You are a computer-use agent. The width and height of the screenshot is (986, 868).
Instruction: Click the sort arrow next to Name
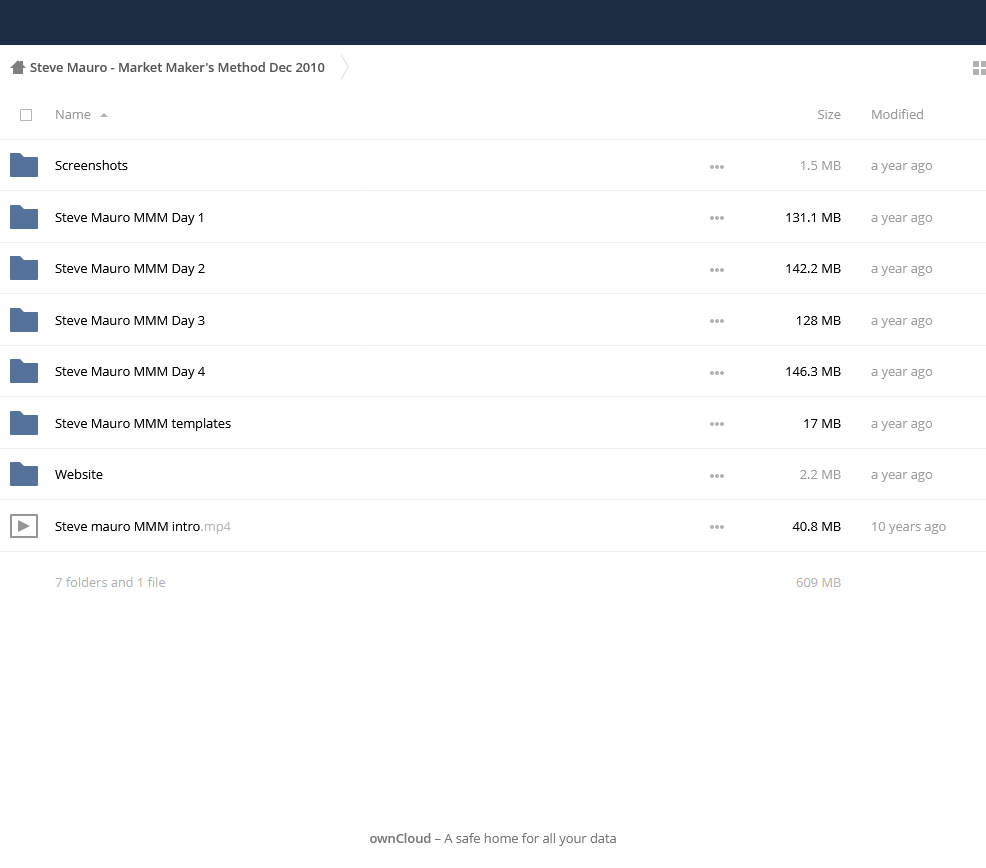click(104, 115)
